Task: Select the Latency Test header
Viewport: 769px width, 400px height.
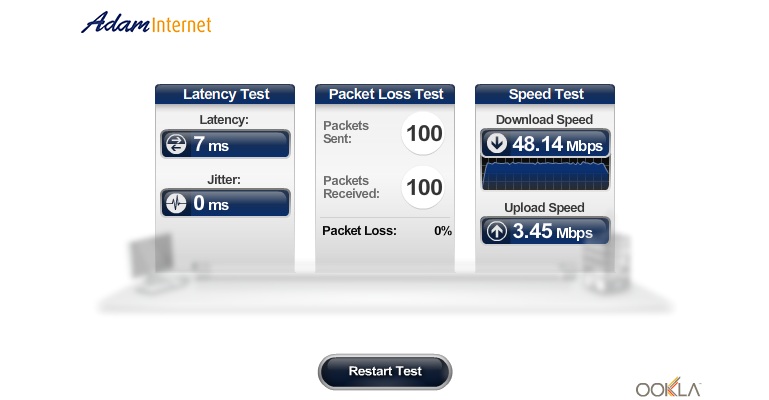Action: [x=225, y=94]
